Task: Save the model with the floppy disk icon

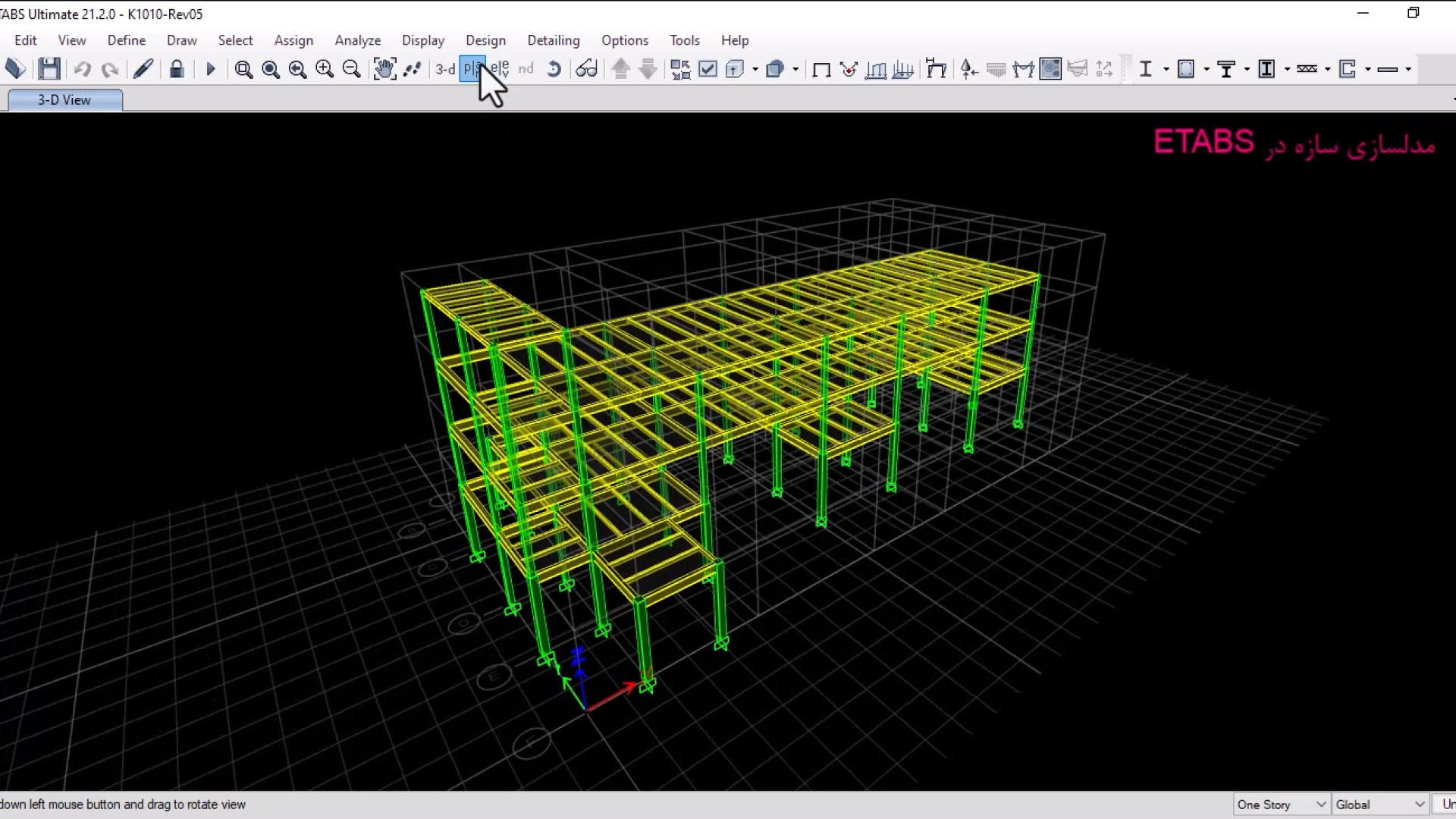Action: [49, 69]
